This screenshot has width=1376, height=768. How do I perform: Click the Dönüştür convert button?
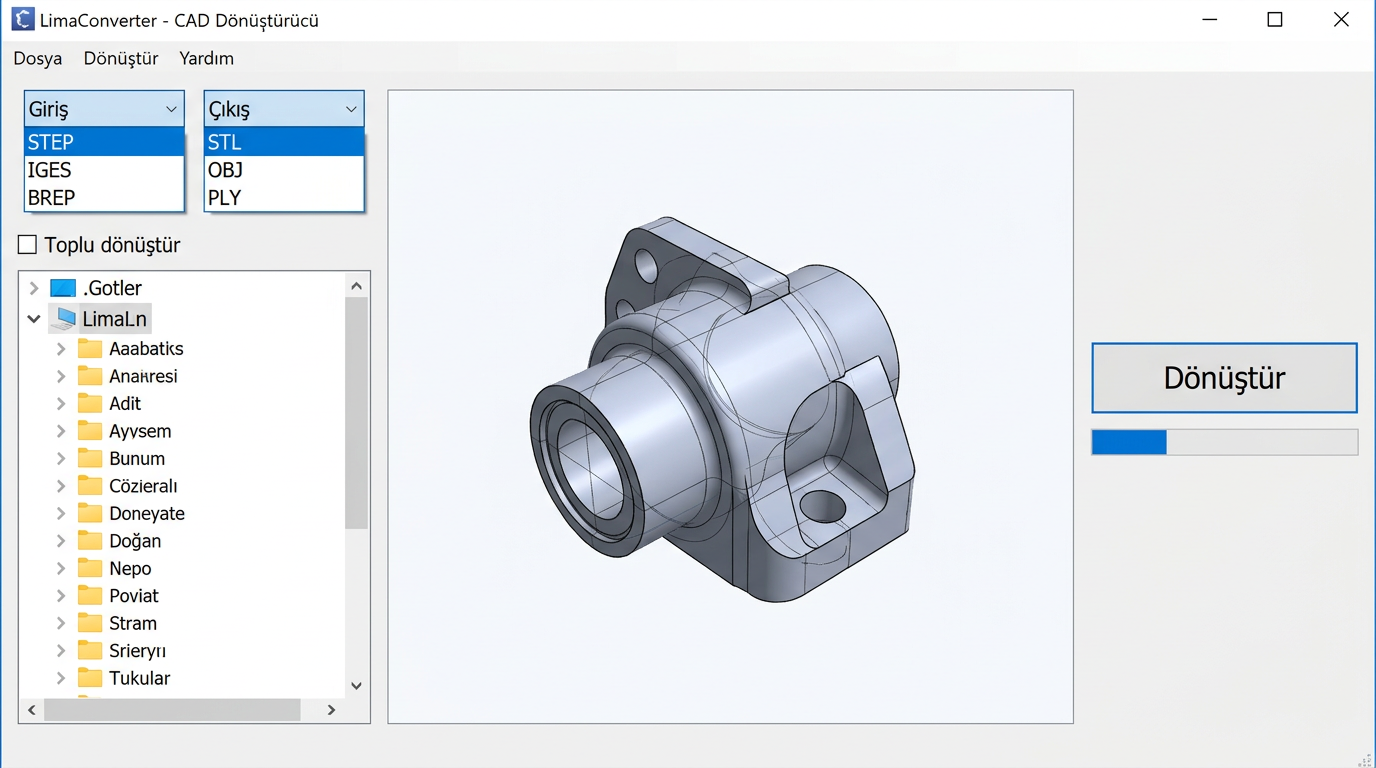click(x=1224, y=378)
